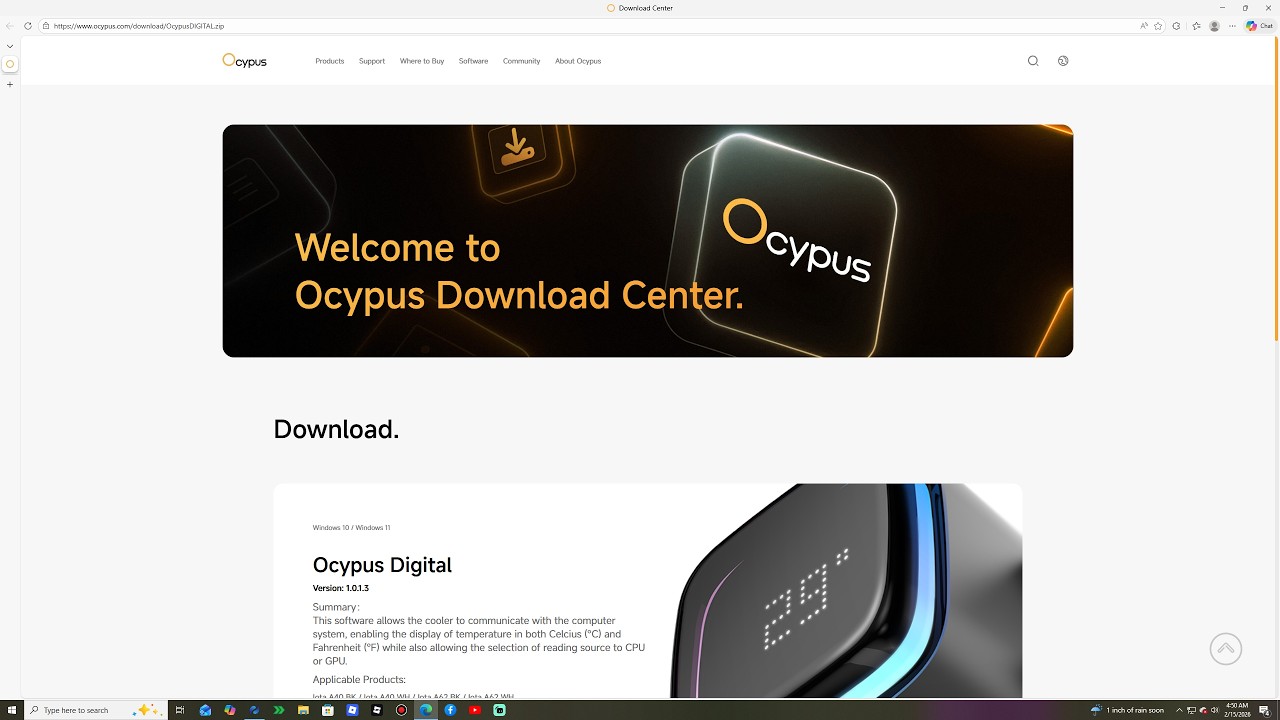Open the language globe icon

(x=1063, y=61)
